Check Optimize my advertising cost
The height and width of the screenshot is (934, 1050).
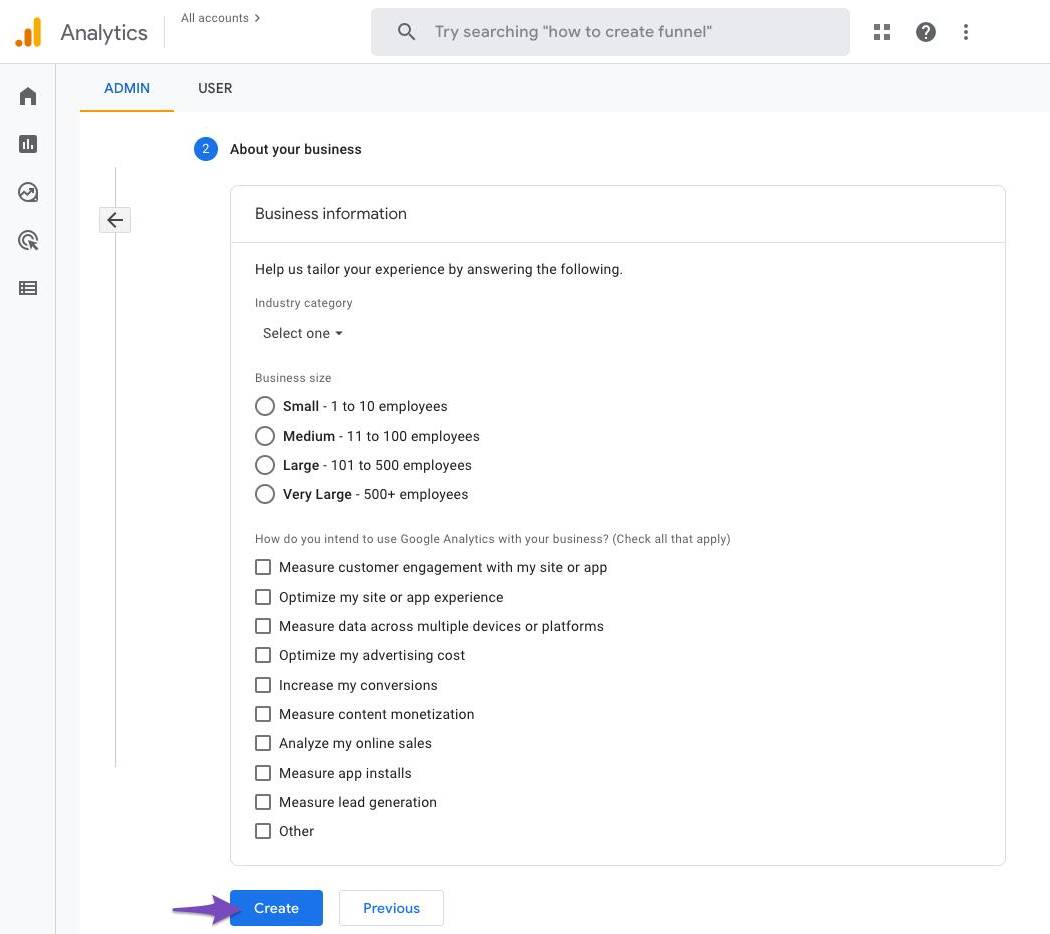coord(263,655)
